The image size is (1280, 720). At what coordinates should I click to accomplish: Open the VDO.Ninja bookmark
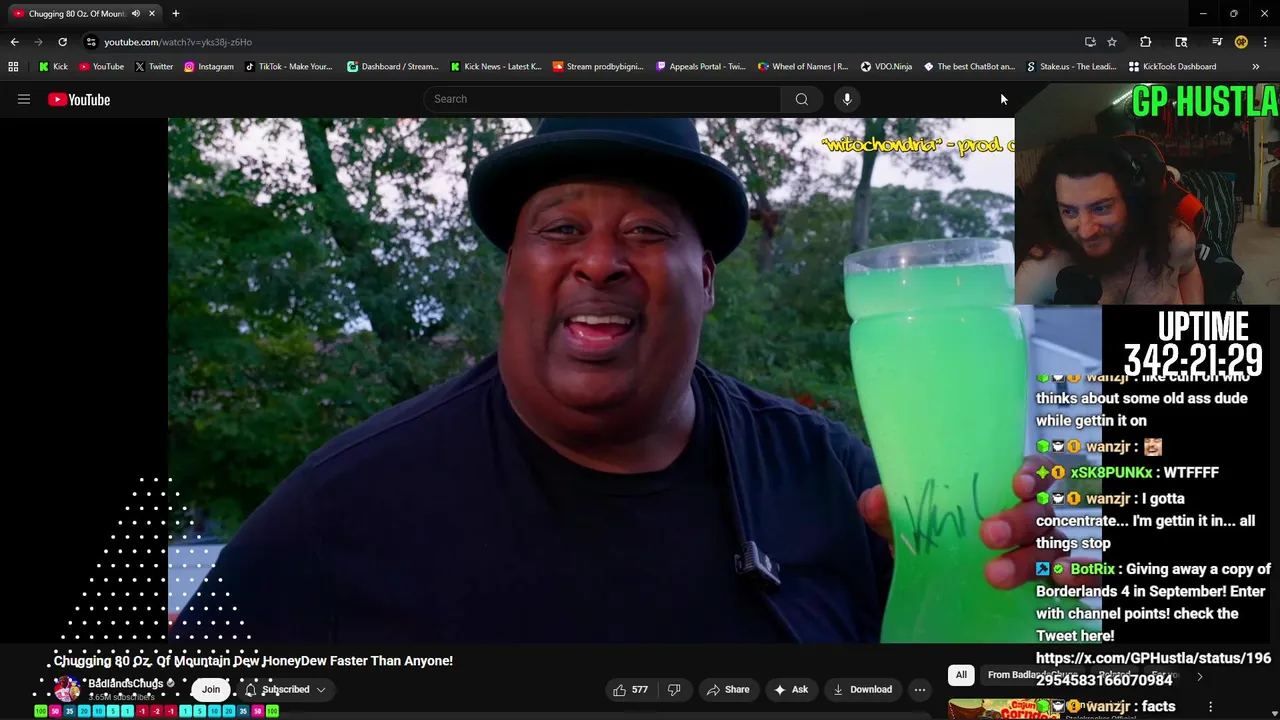point(886,67)
